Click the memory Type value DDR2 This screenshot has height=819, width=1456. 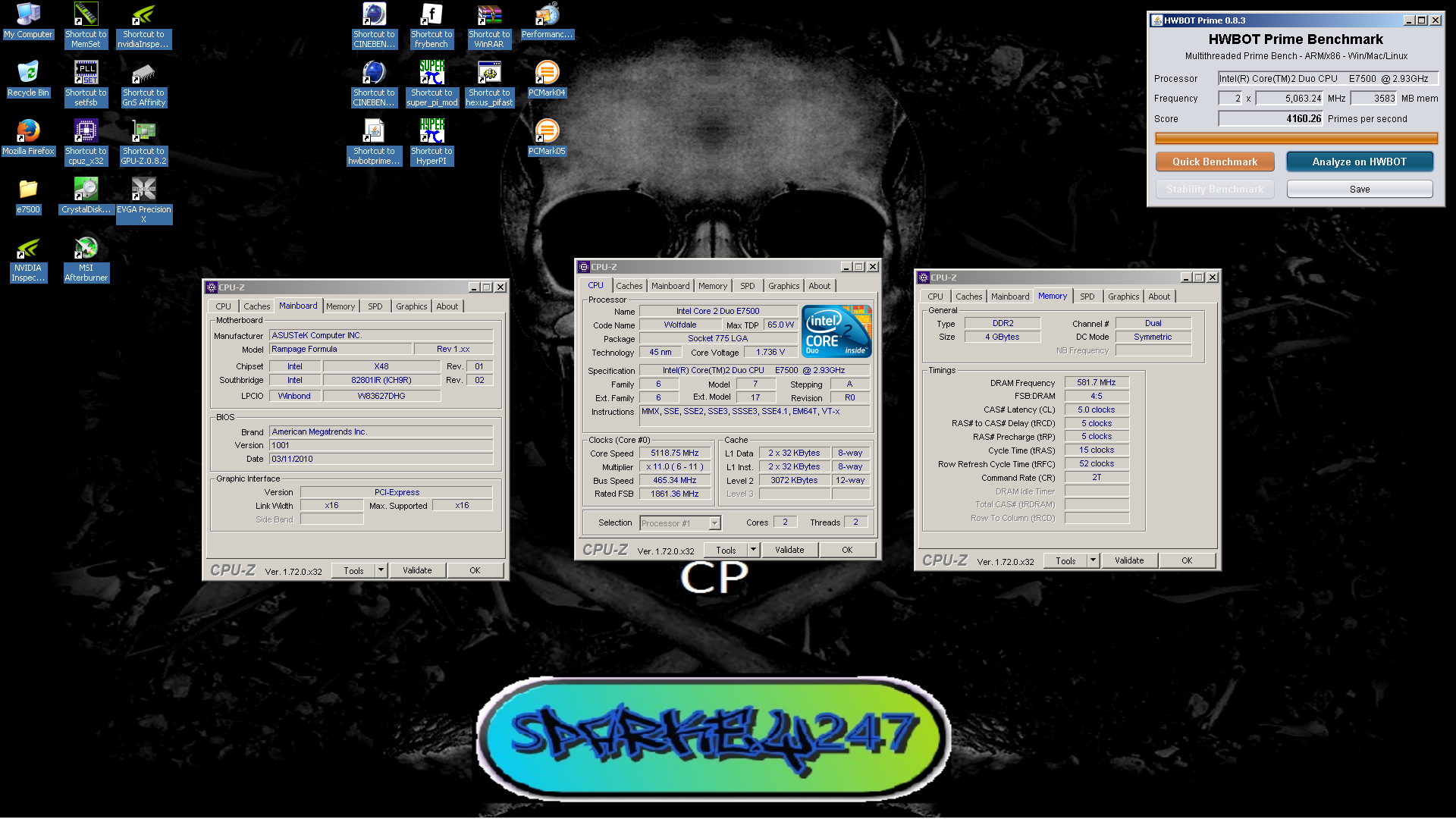(x=1003, y=324)
